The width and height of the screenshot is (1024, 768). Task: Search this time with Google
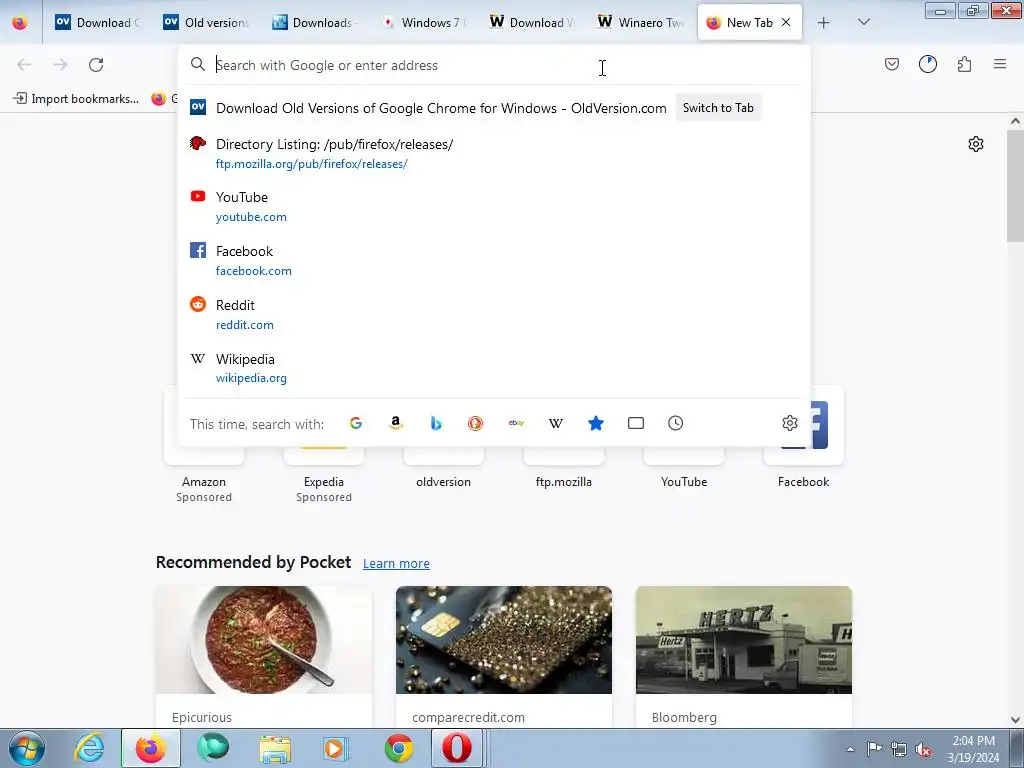click(x=356, y=423)
